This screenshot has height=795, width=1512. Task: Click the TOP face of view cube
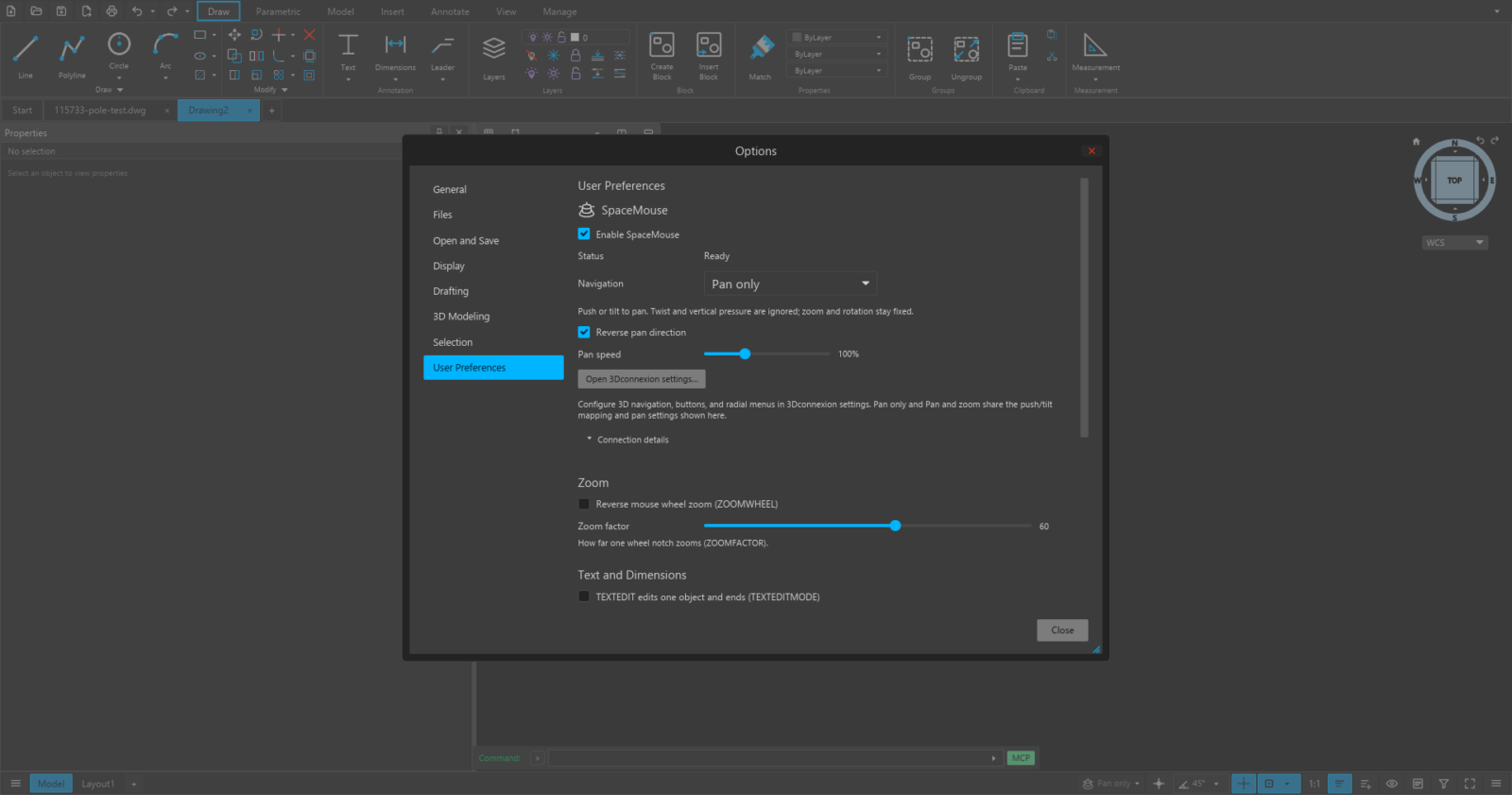tap(1454, 181)
